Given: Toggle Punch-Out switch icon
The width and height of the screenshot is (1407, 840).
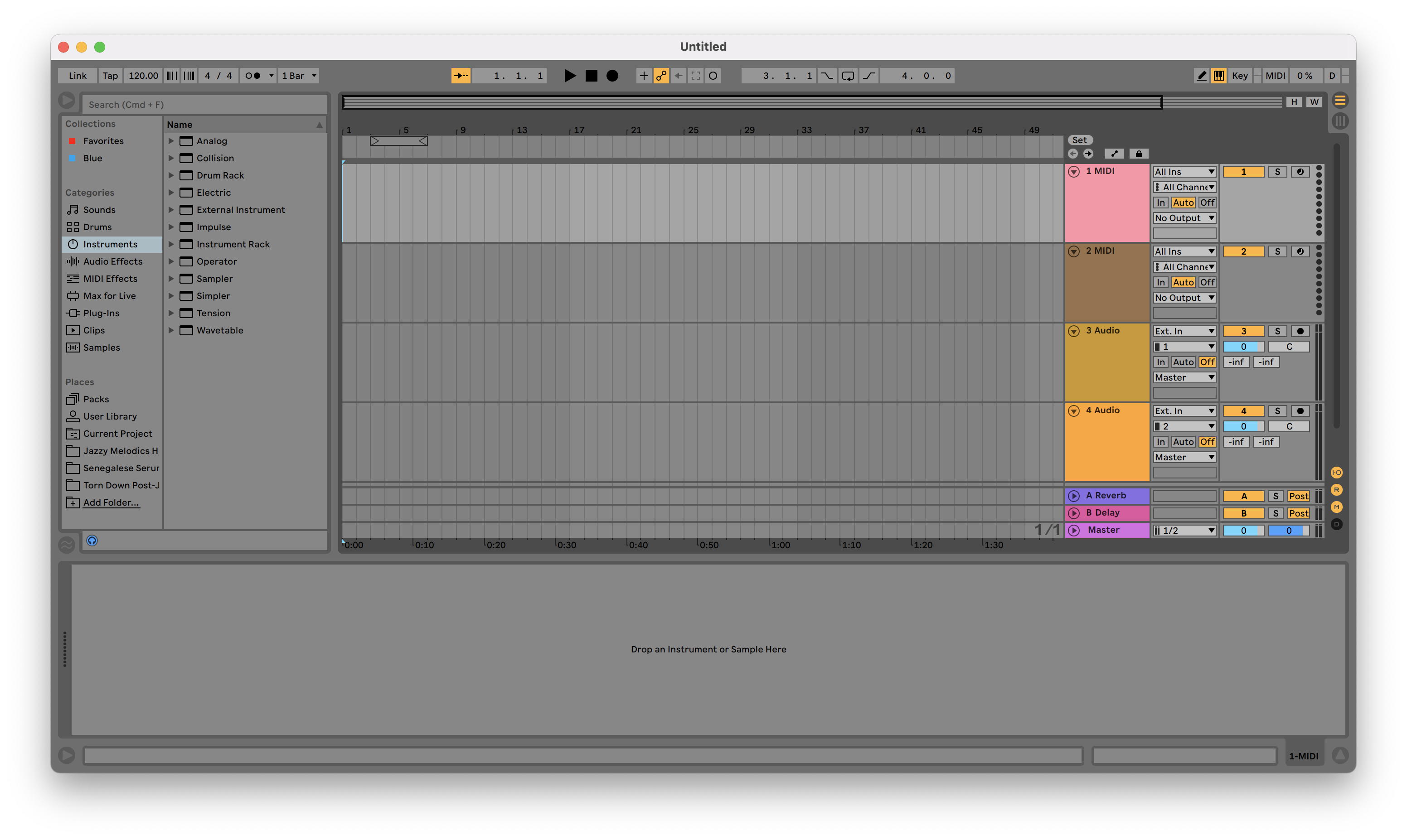Looking at the screenshot, I should 868,76.
